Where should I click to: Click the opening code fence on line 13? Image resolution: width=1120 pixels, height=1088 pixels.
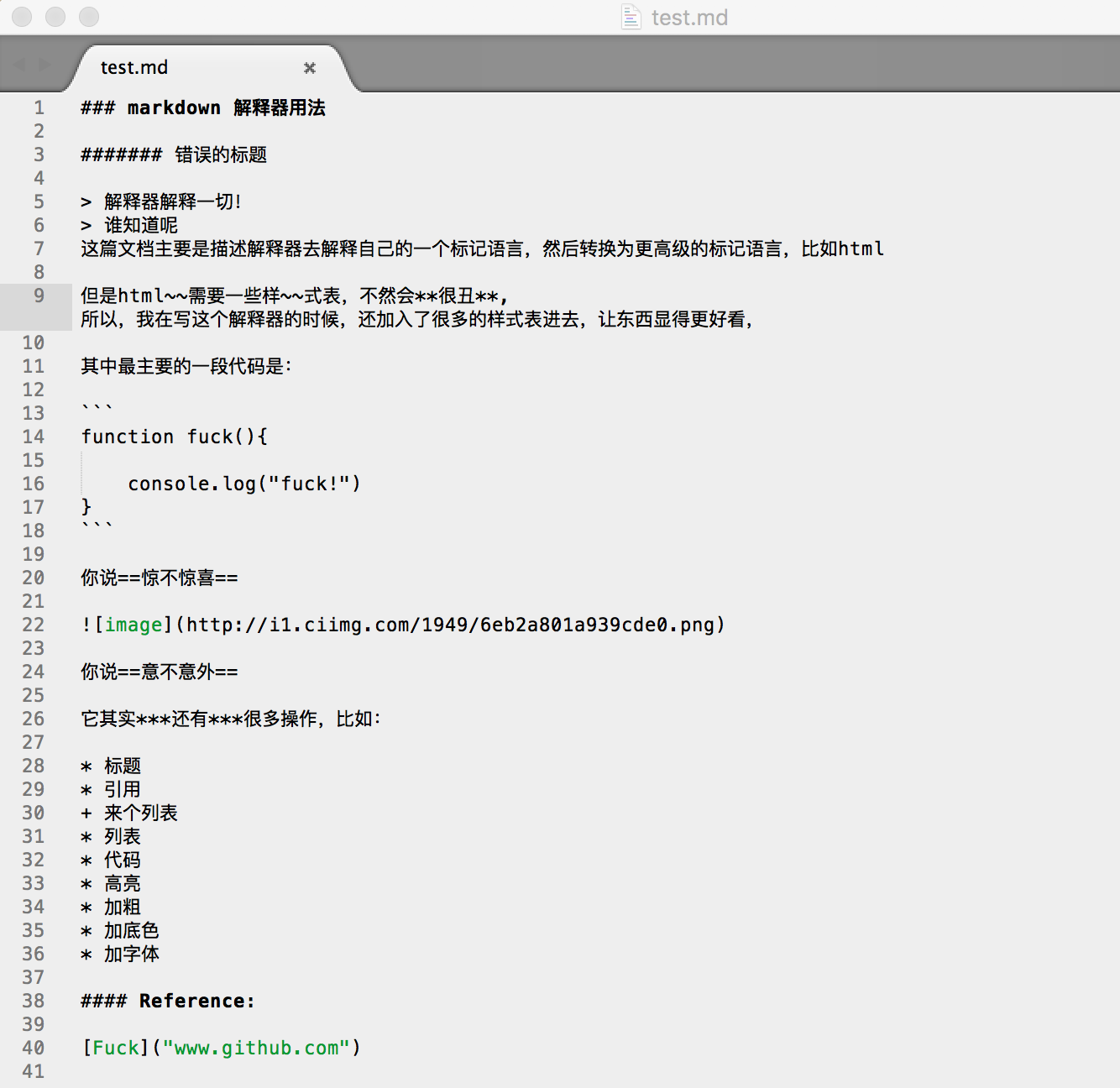tap(97, 410)
